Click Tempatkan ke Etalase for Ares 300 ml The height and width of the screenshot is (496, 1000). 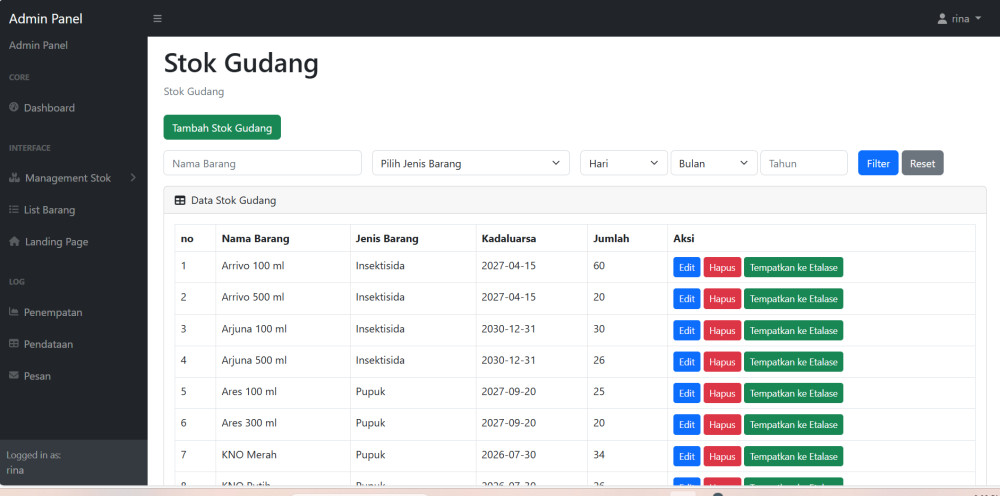793,424
